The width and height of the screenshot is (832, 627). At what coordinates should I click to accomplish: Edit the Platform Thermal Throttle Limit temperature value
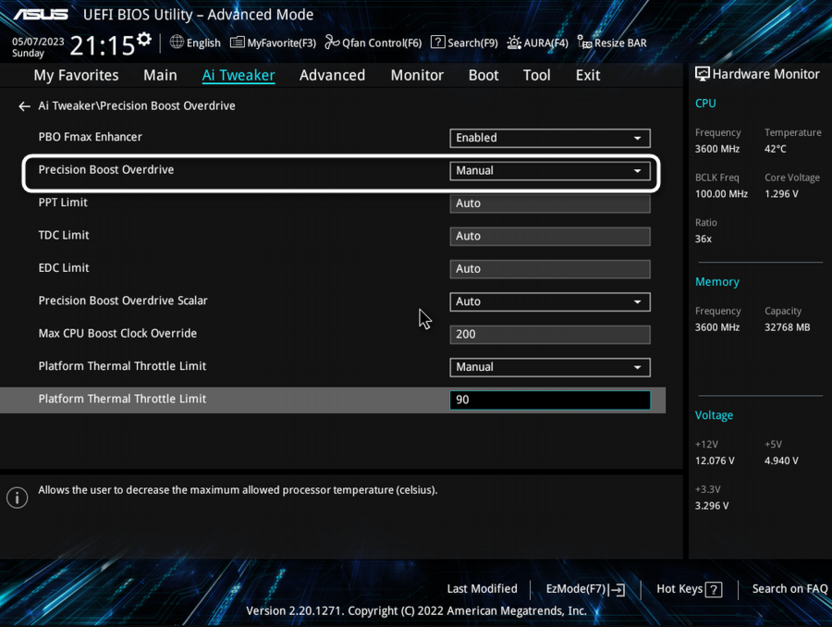pyautogui.click(x=549, y=399)
